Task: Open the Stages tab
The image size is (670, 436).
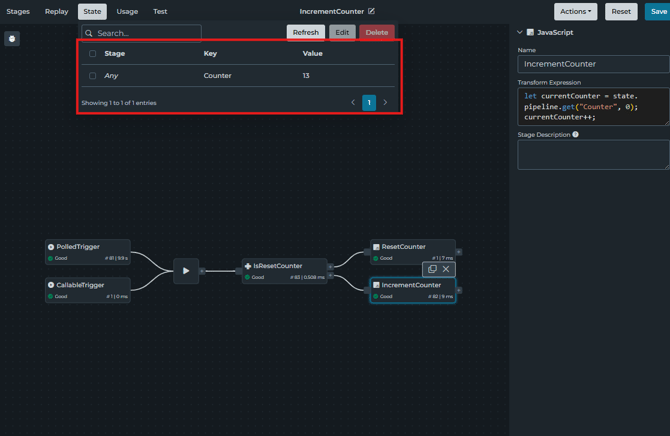Action: (18, 12)
